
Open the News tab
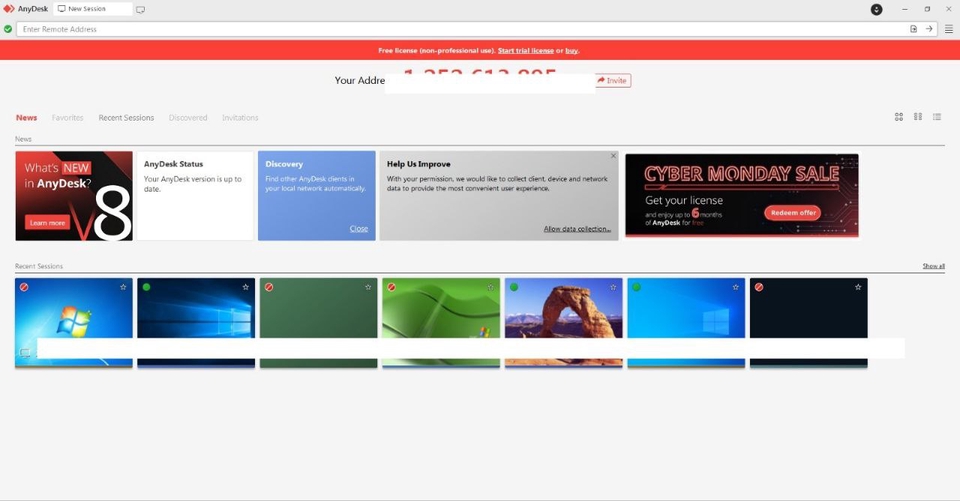(x=26, y=118)
